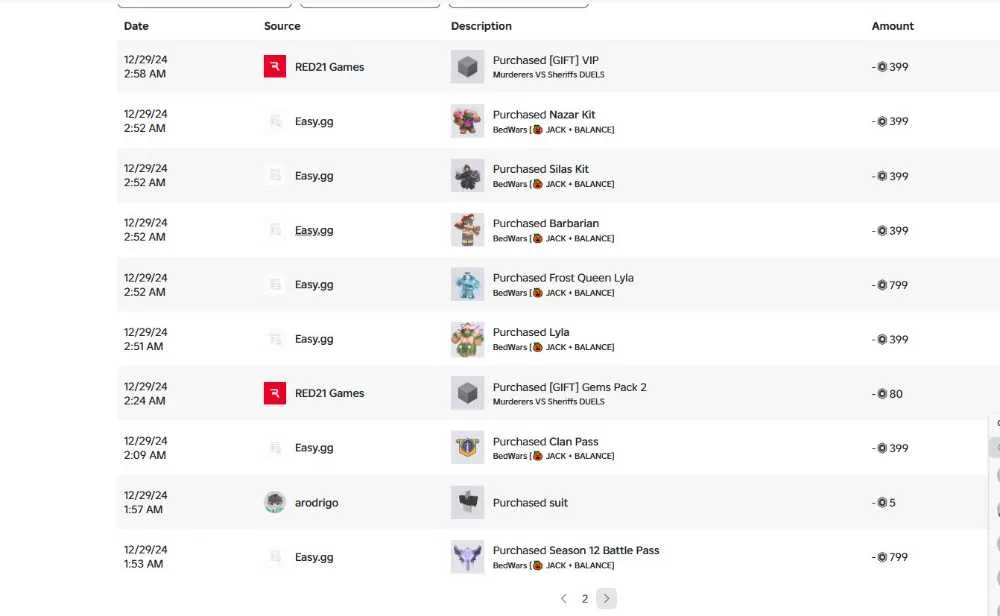The image size is (1000, 616).
Task: Click the Purchased Frost Queen Lyla description
Action: pos(563,278)
